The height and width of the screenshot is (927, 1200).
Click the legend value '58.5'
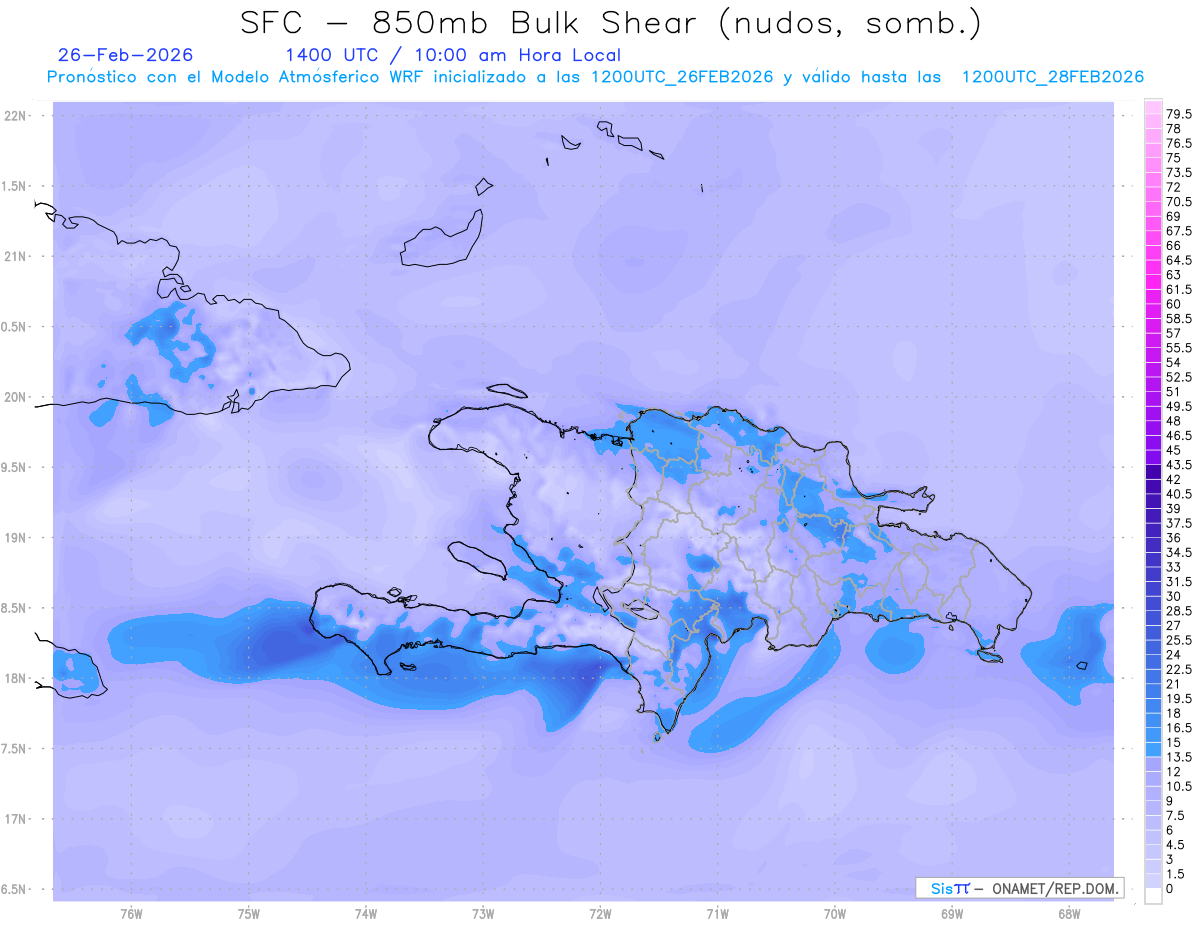[x=1181, y=318]
